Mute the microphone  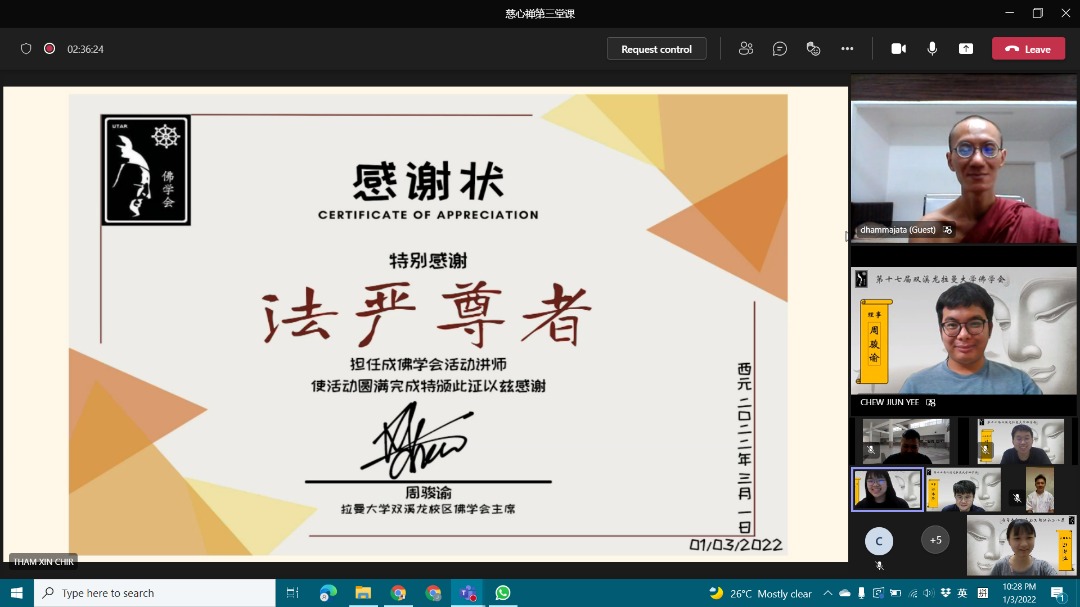coord(932,49)
